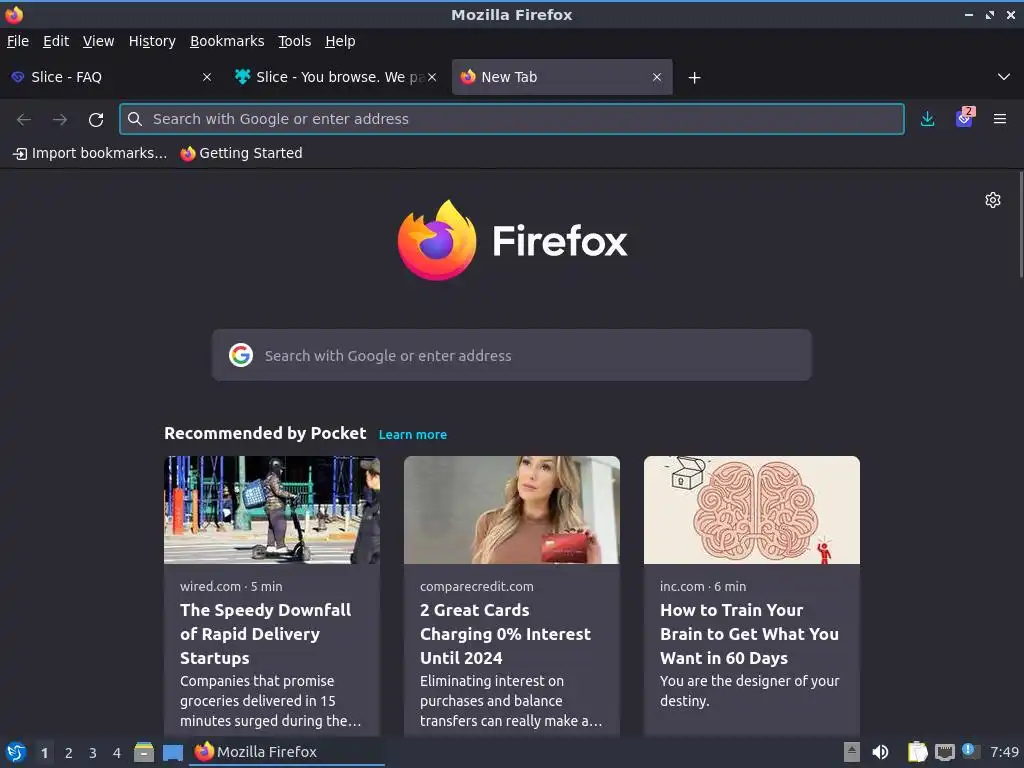This screenshot has width=1024, height=768.
Task: Open the system start menu icon in taskbar
Action: pos(15,752)
